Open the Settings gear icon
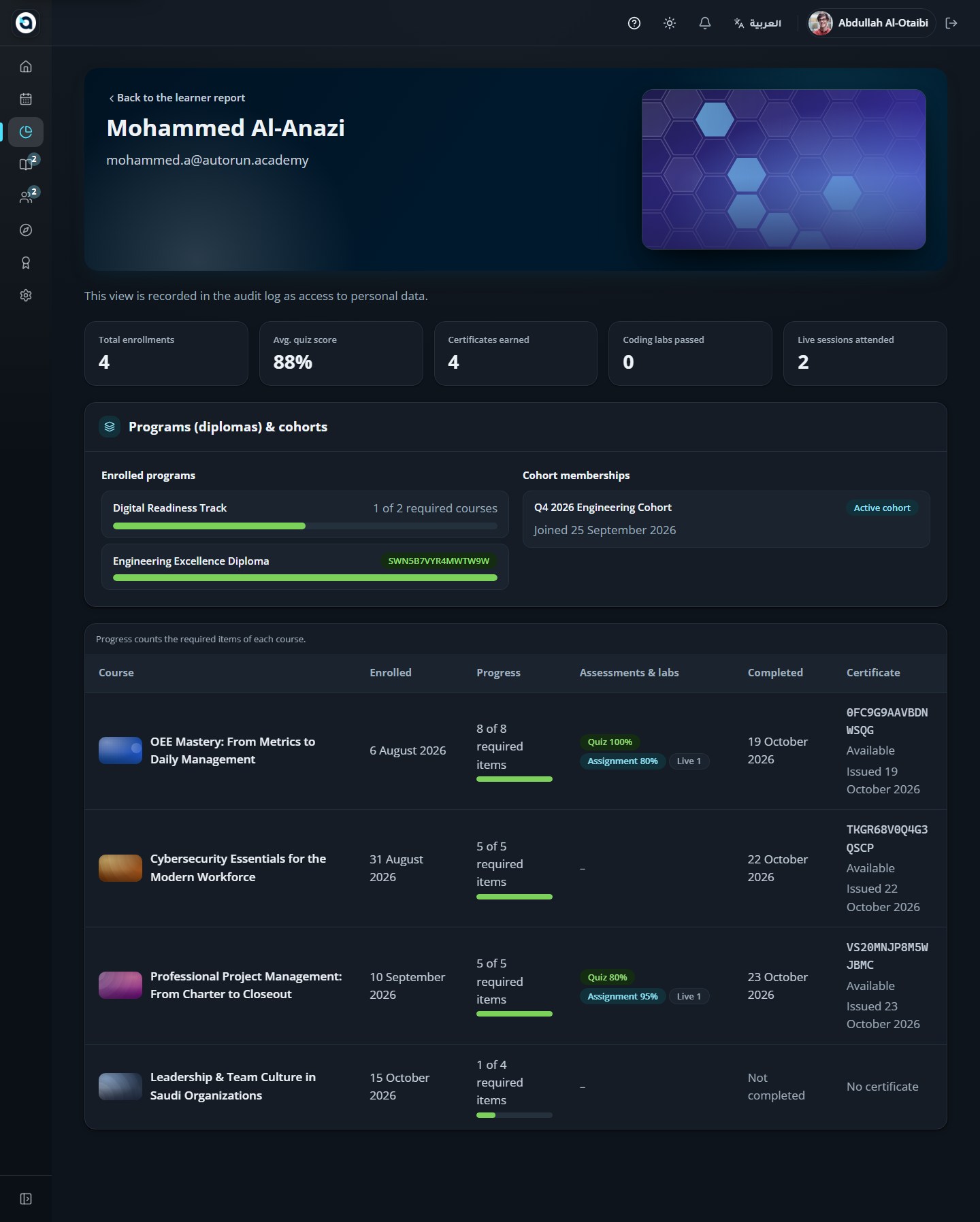 (x=26, y=295)
